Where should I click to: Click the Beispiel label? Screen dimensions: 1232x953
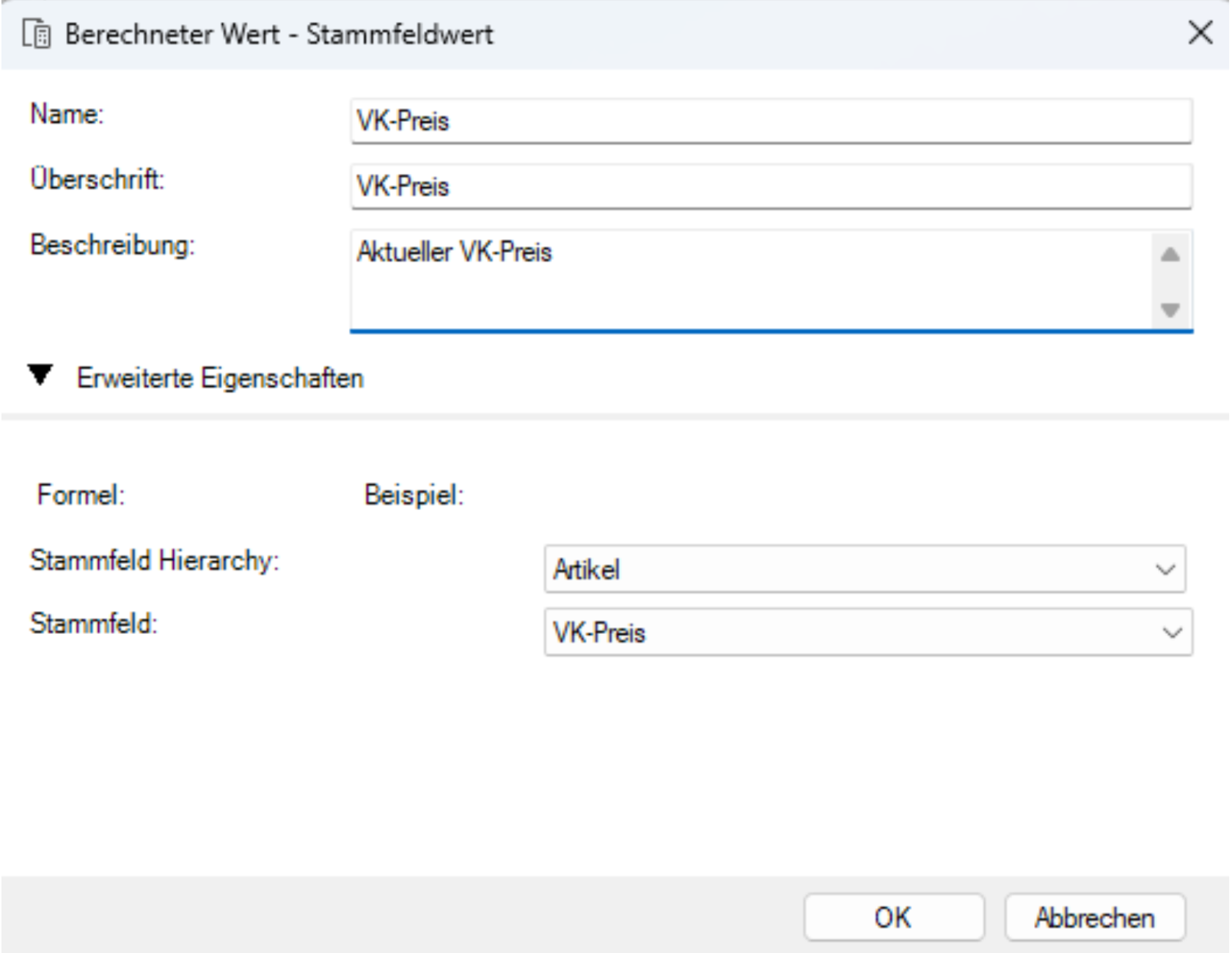point(414,495)
